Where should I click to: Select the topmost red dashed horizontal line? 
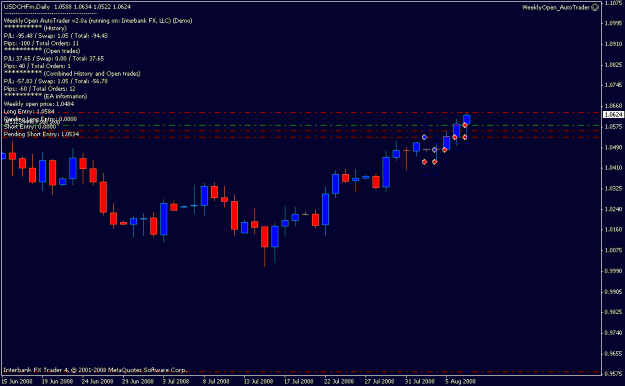pyautogui.click(x=301, y=112)
